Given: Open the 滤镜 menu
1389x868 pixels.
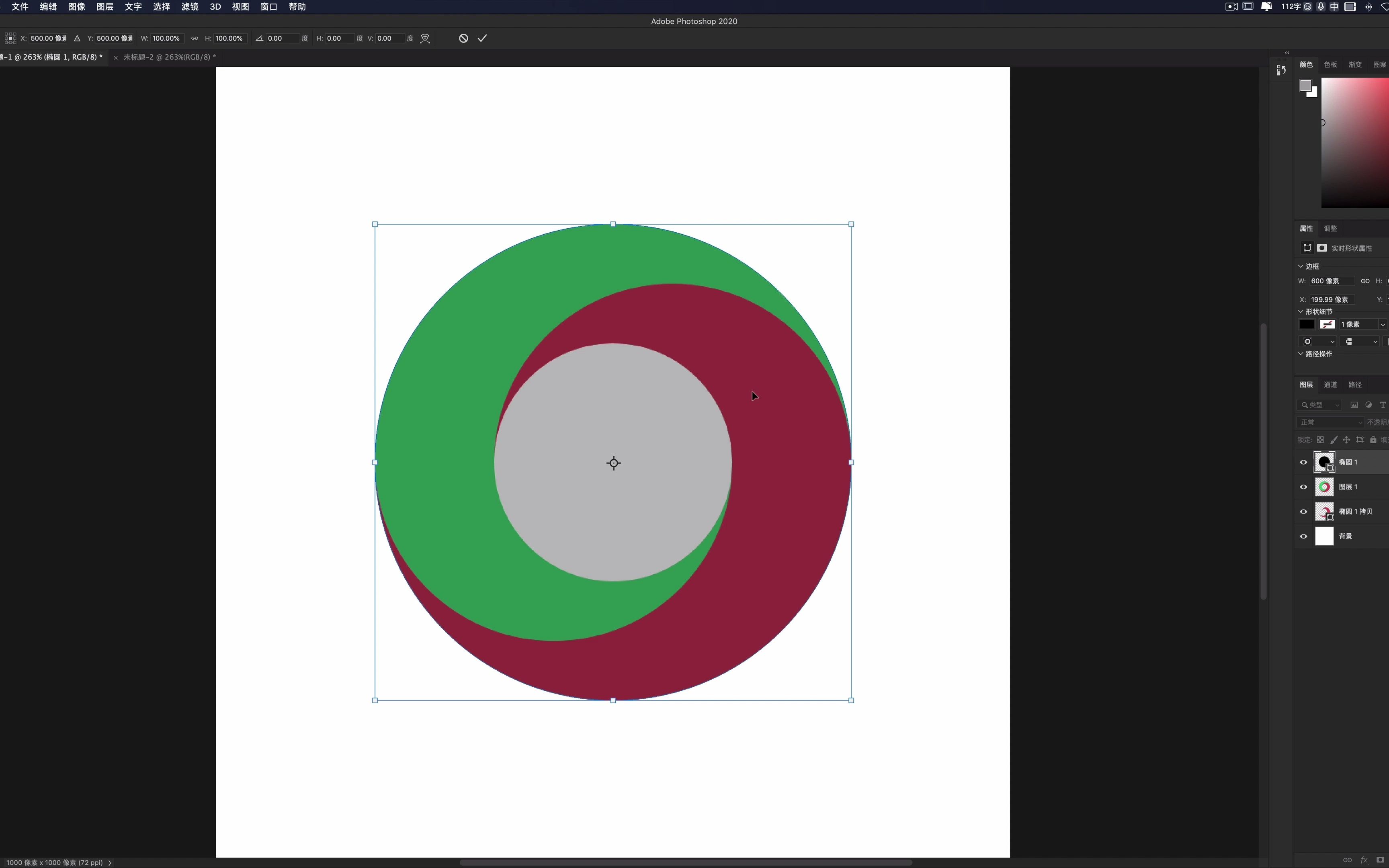Looking at the screenshot, I should [189, 7].
